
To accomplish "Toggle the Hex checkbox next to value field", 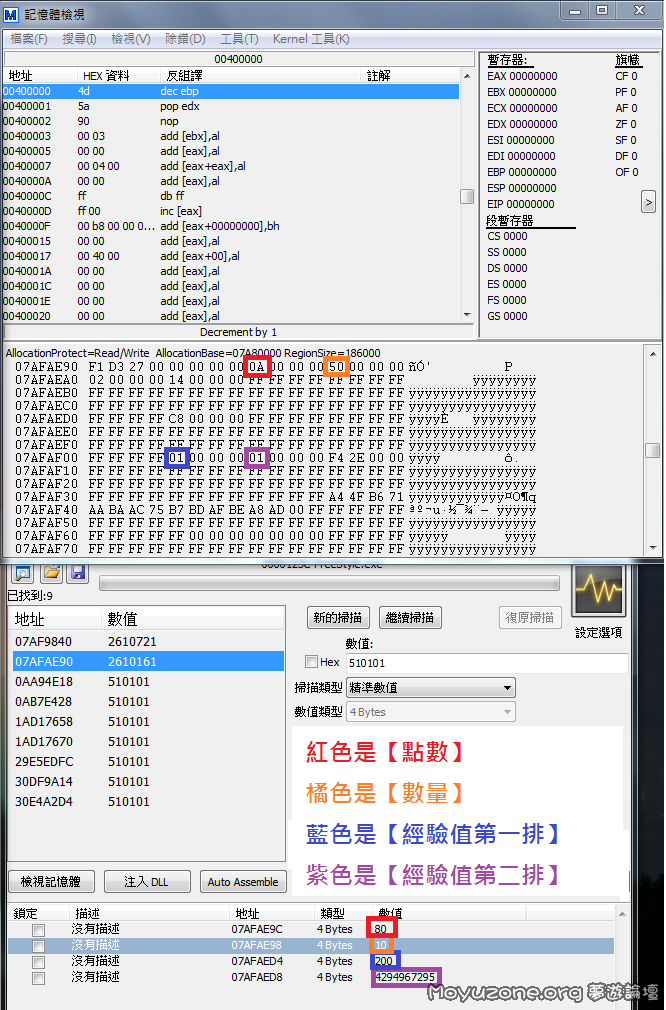I will coord(312,662).
